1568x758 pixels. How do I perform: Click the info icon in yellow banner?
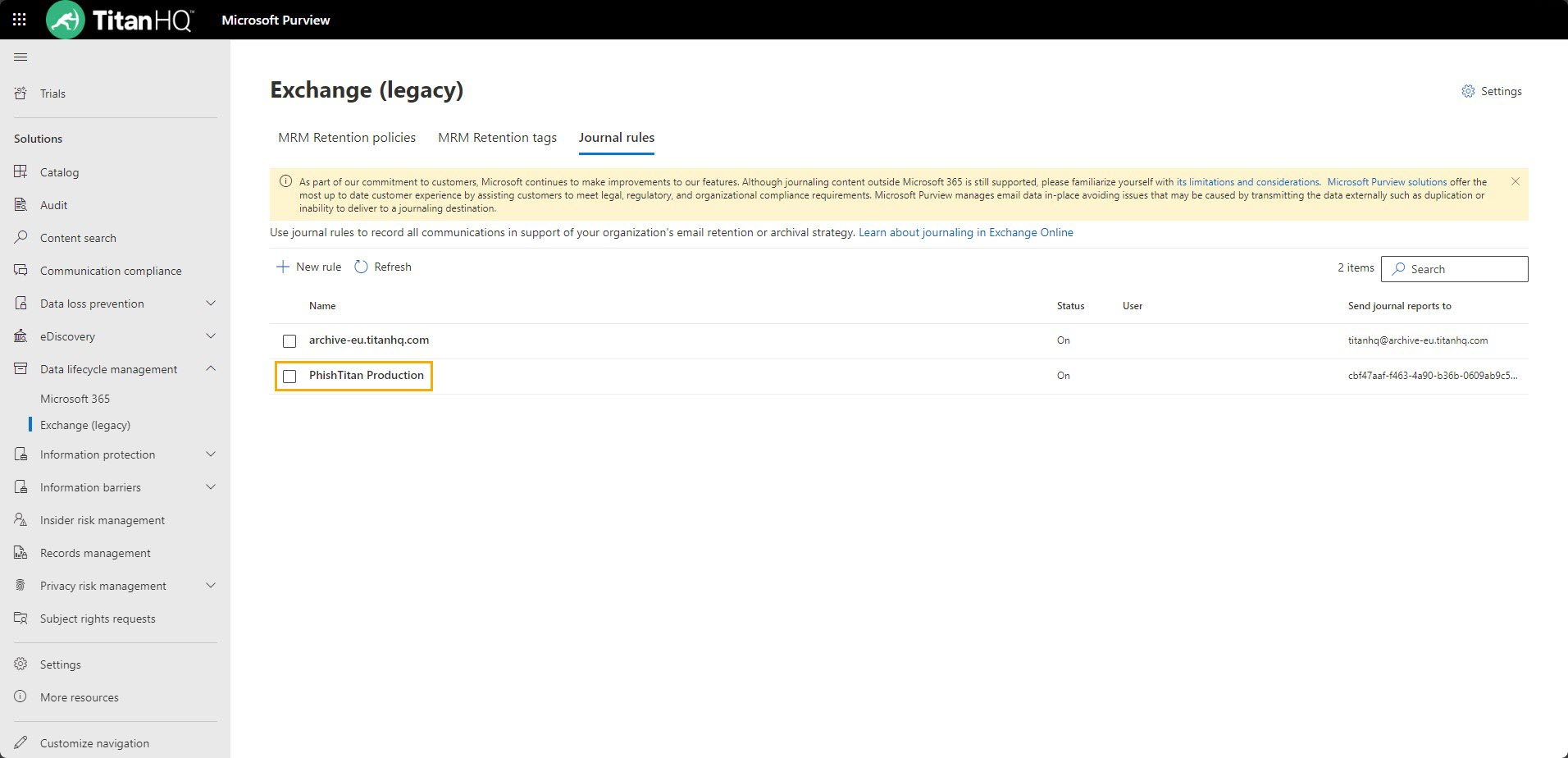point(285,181)
